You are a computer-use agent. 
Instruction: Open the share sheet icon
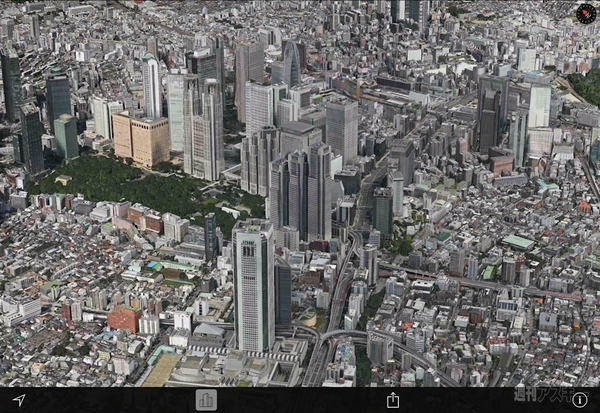click(x=393, y=400)
